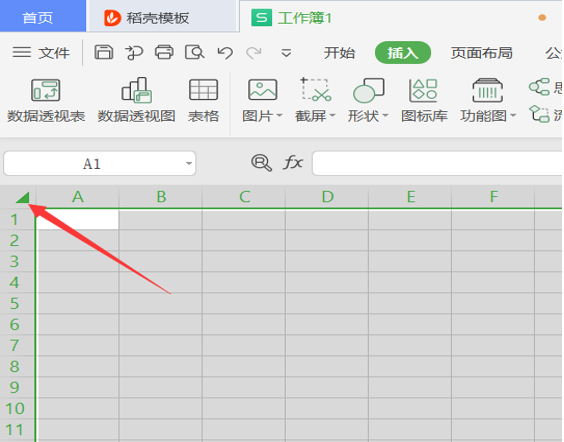
Task: Open Print Preview icon
Action: pos(195,53)
